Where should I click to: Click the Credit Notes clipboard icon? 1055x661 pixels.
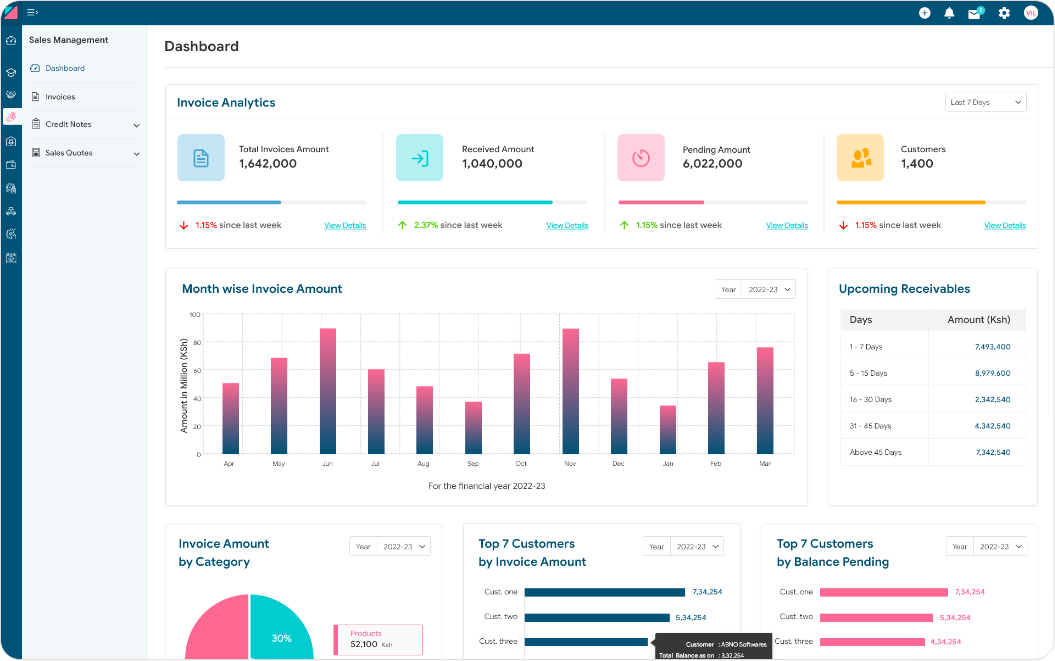click(x=36, y=124)
